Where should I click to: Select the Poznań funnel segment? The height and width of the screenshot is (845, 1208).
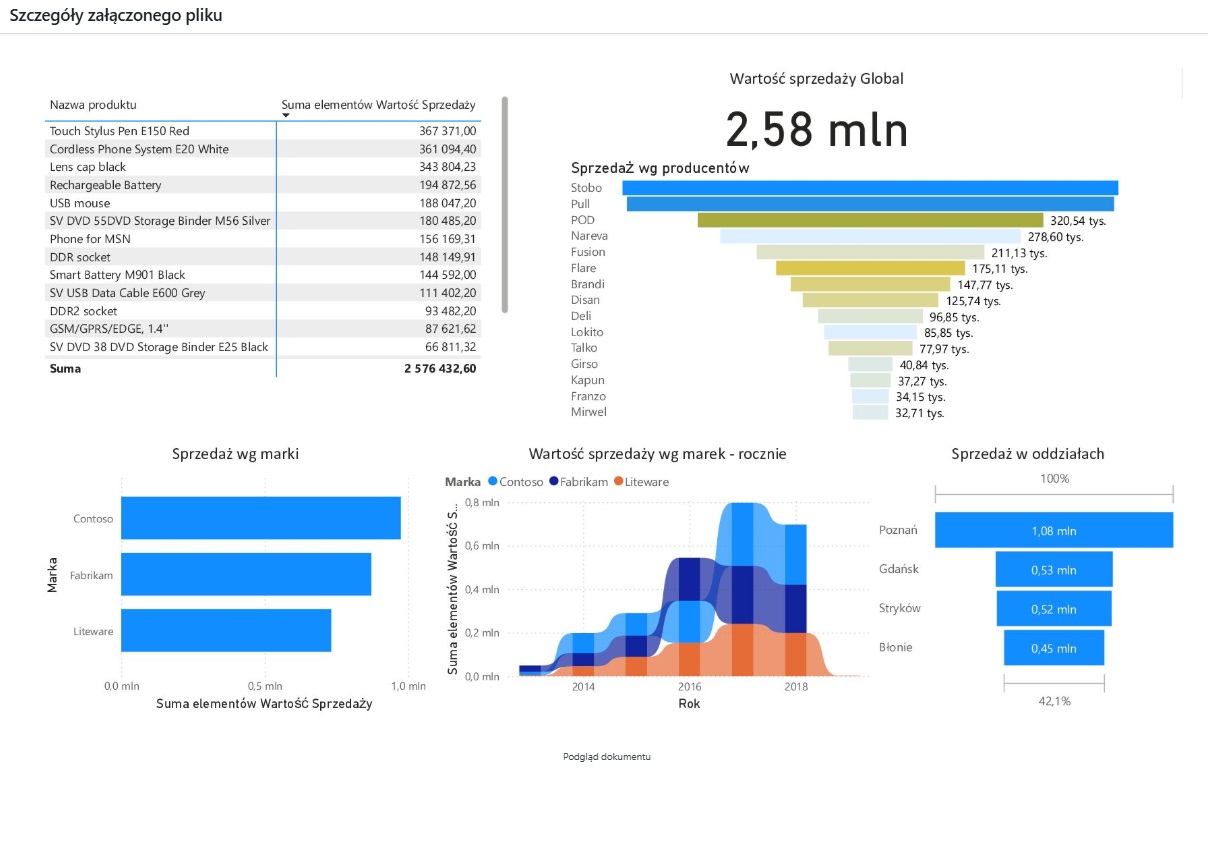coord(1053,530)
